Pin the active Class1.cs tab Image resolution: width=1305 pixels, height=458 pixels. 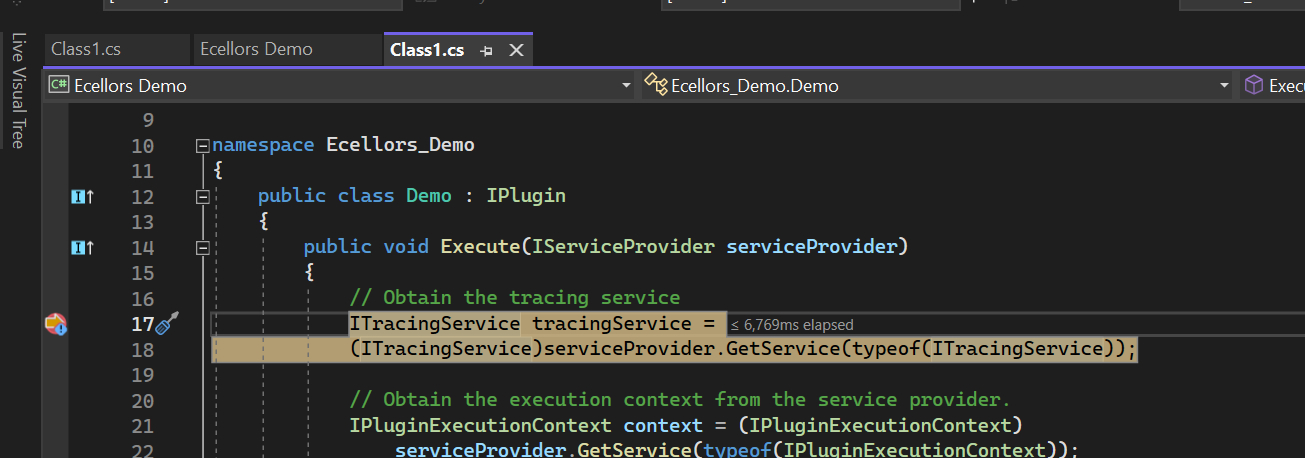pos(487,50)
